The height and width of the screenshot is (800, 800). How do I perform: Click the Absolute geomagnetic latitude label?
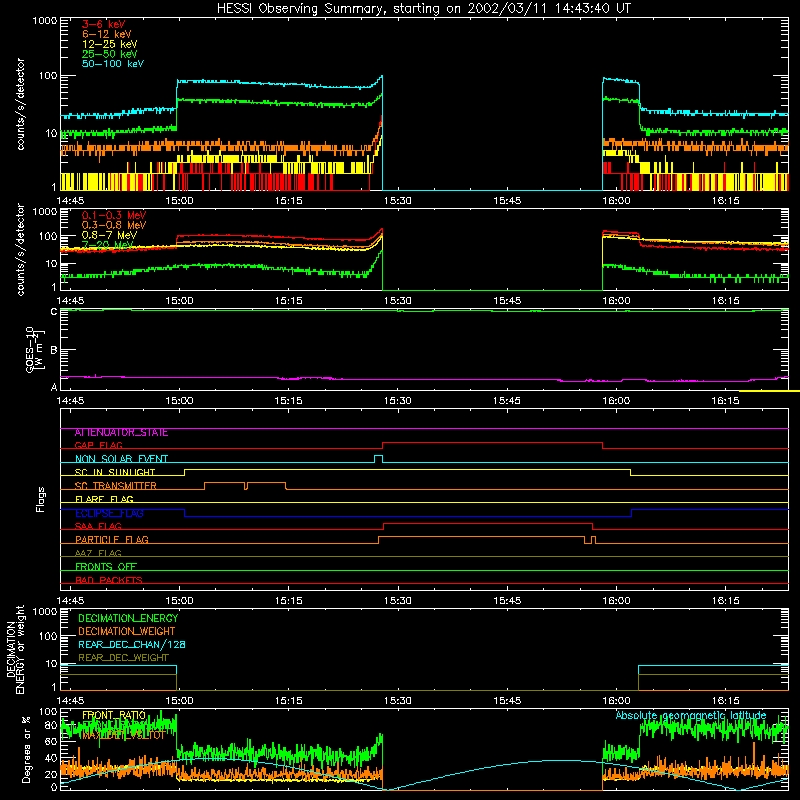[x=691, y=715]
